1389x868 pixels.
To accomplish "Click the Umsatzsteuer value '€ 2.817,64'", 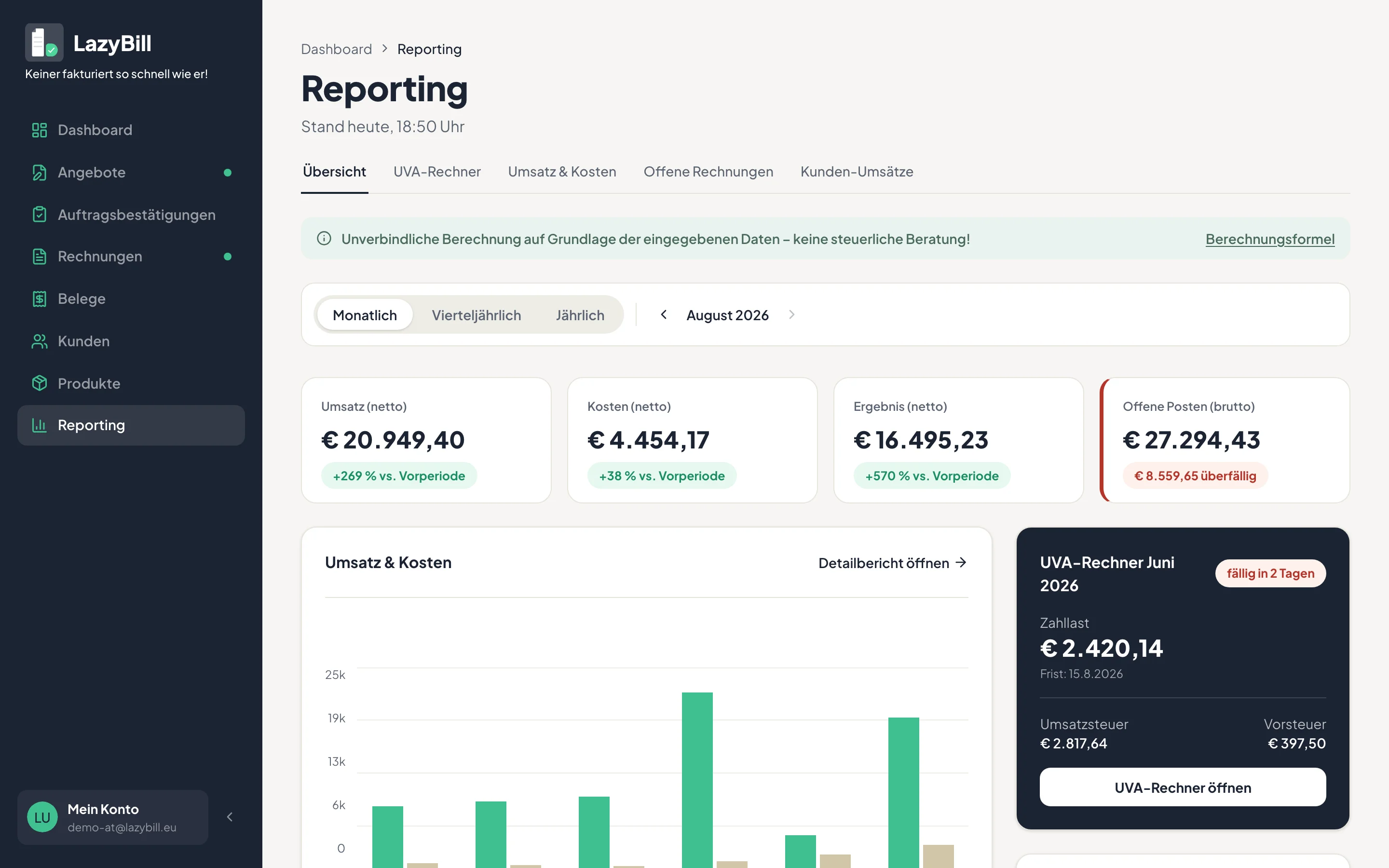I will pyautogui.click(x=1073, y=744).
